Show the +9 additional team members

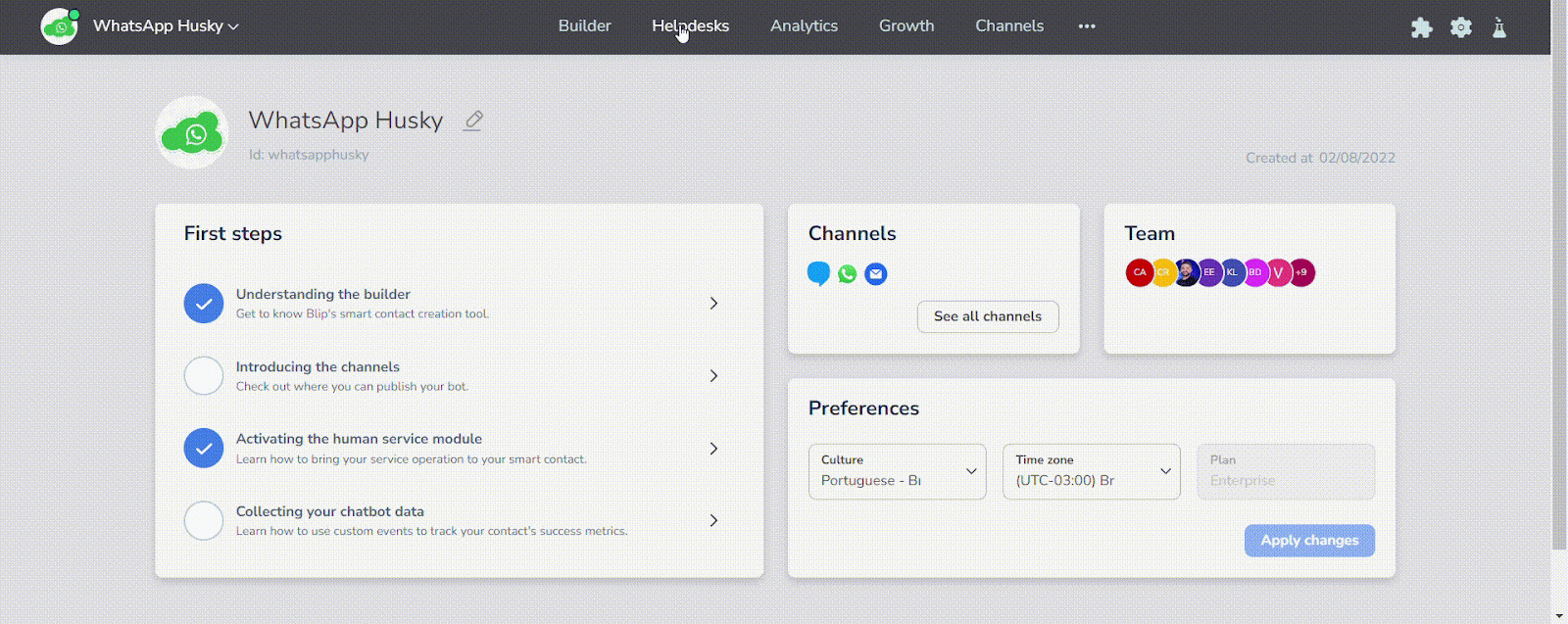(x=1301, y=272)
